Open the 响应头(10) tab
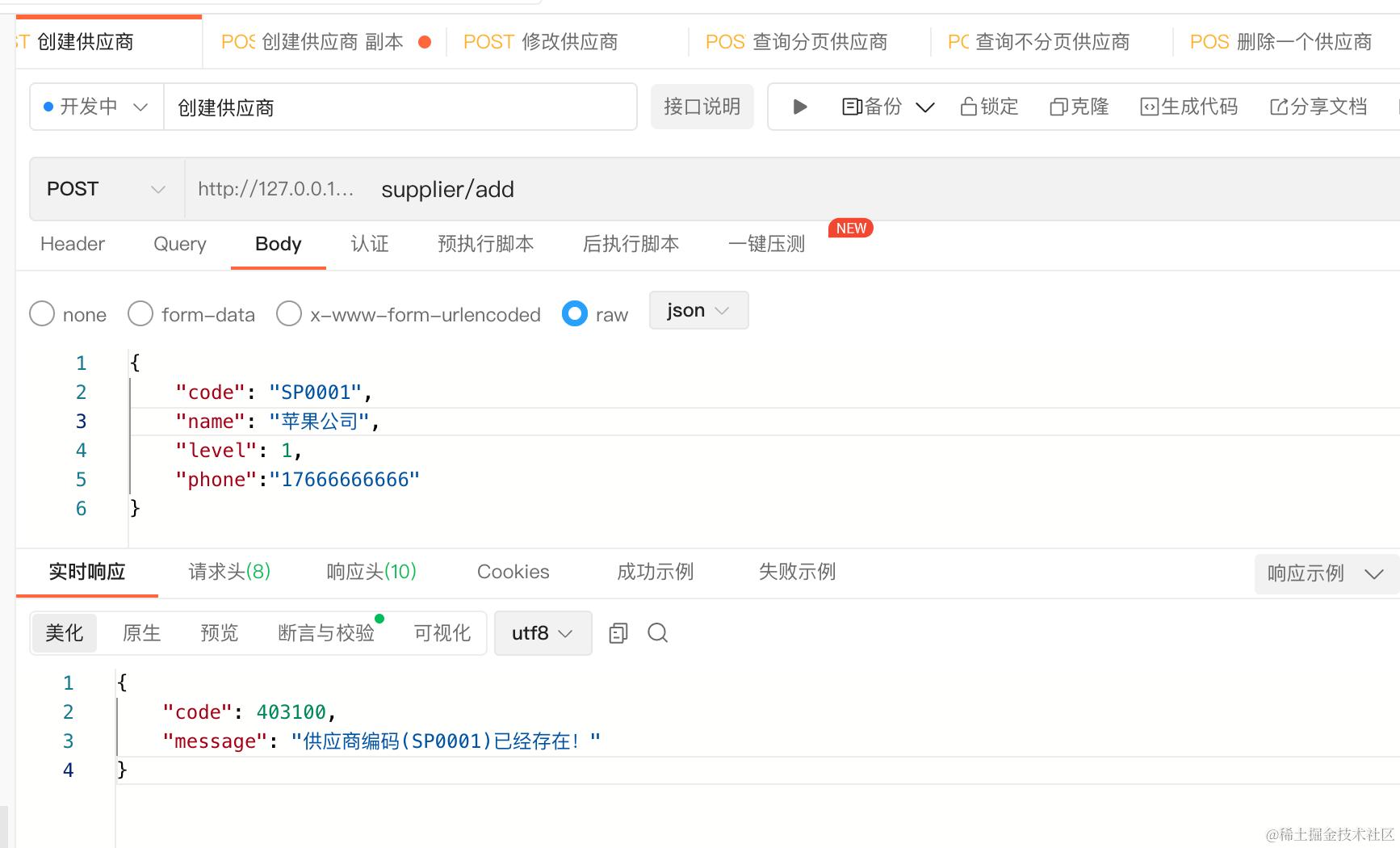Viewport: 1400px width, 848px height. pos(371,572)
